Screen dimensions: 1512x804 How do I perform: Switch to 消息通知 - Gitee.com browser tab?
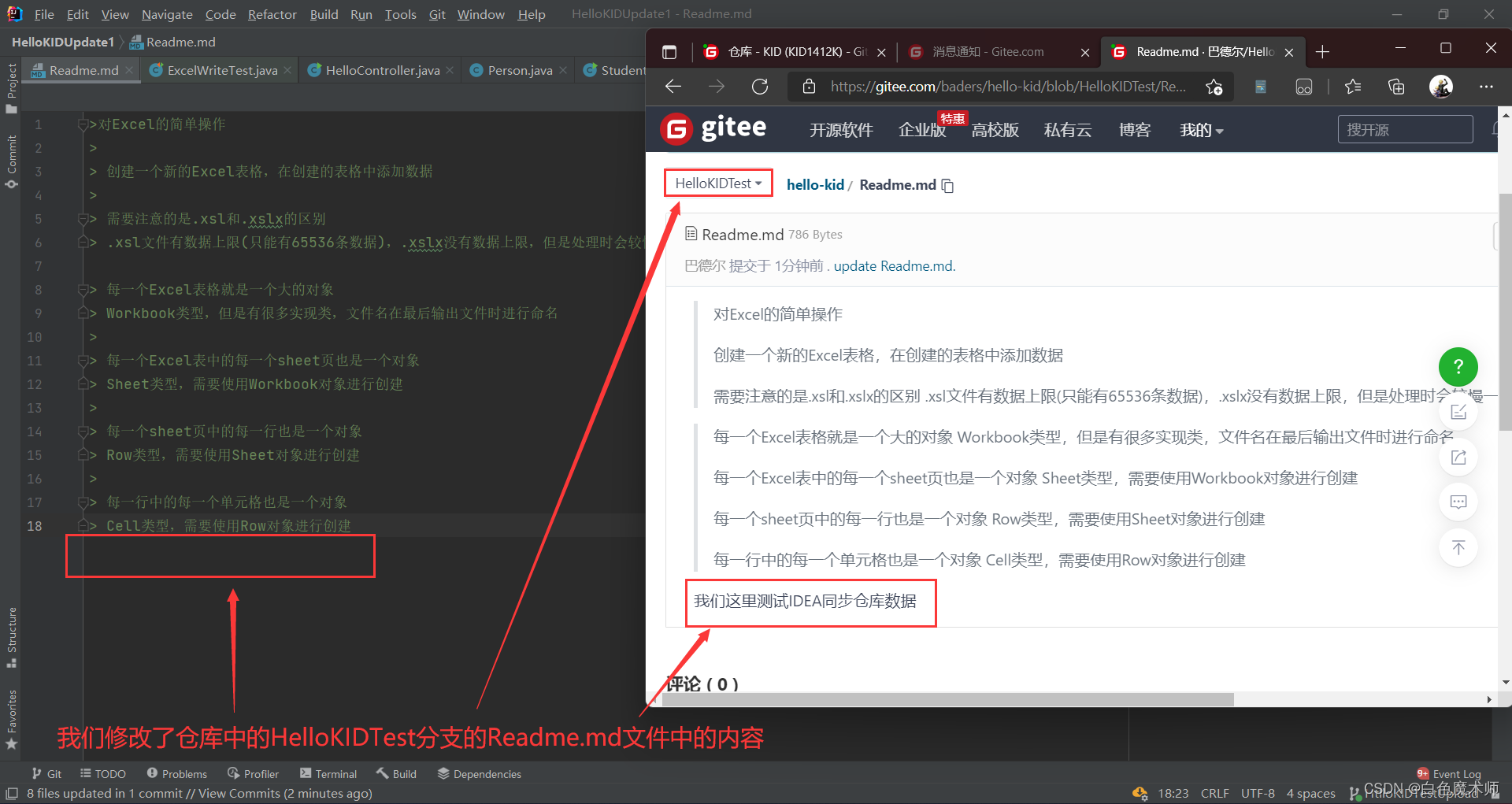pyautogui.click(x=989, y=52)
